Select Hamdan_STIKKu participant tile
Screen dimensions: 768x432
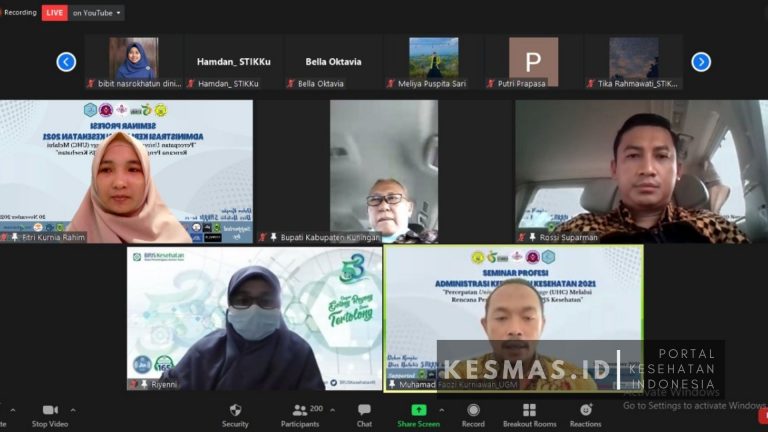234,62
